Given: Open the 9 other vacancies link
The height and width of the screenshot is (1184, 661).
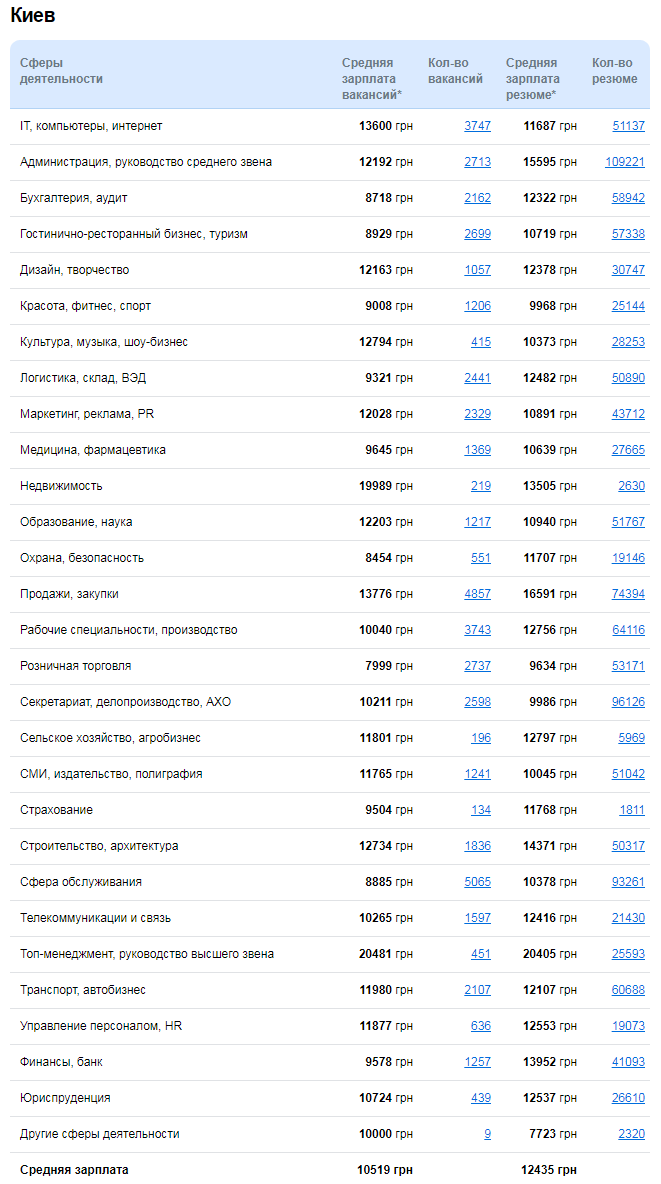Looking at the screenshot, I should click(x=487, y=1134).
